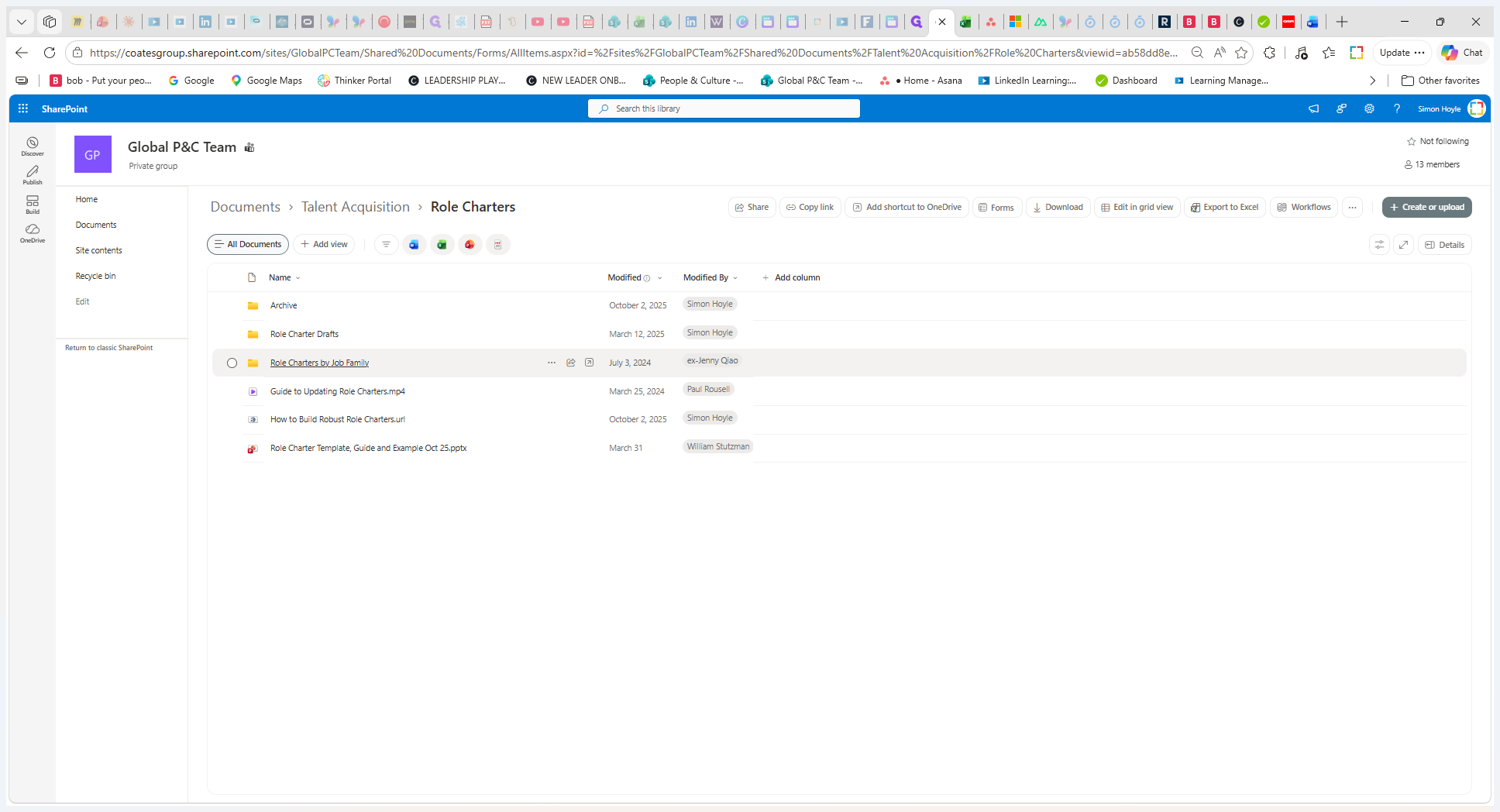Viewport: 1500px width, 812px height.
Task: Click the Forms button
Action: coord(997,207)
